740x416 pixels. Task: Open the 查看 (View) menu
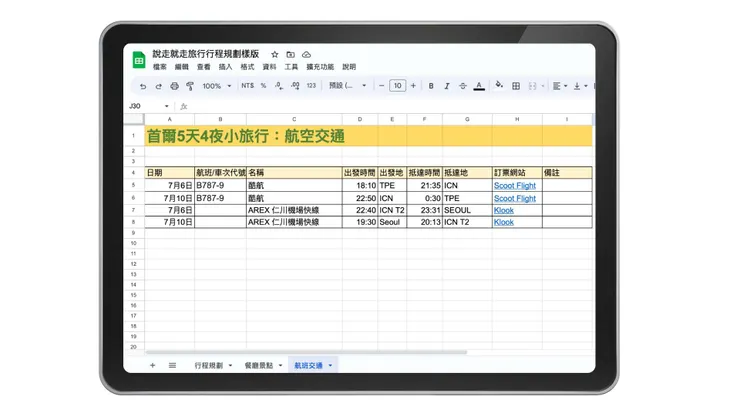203,67
